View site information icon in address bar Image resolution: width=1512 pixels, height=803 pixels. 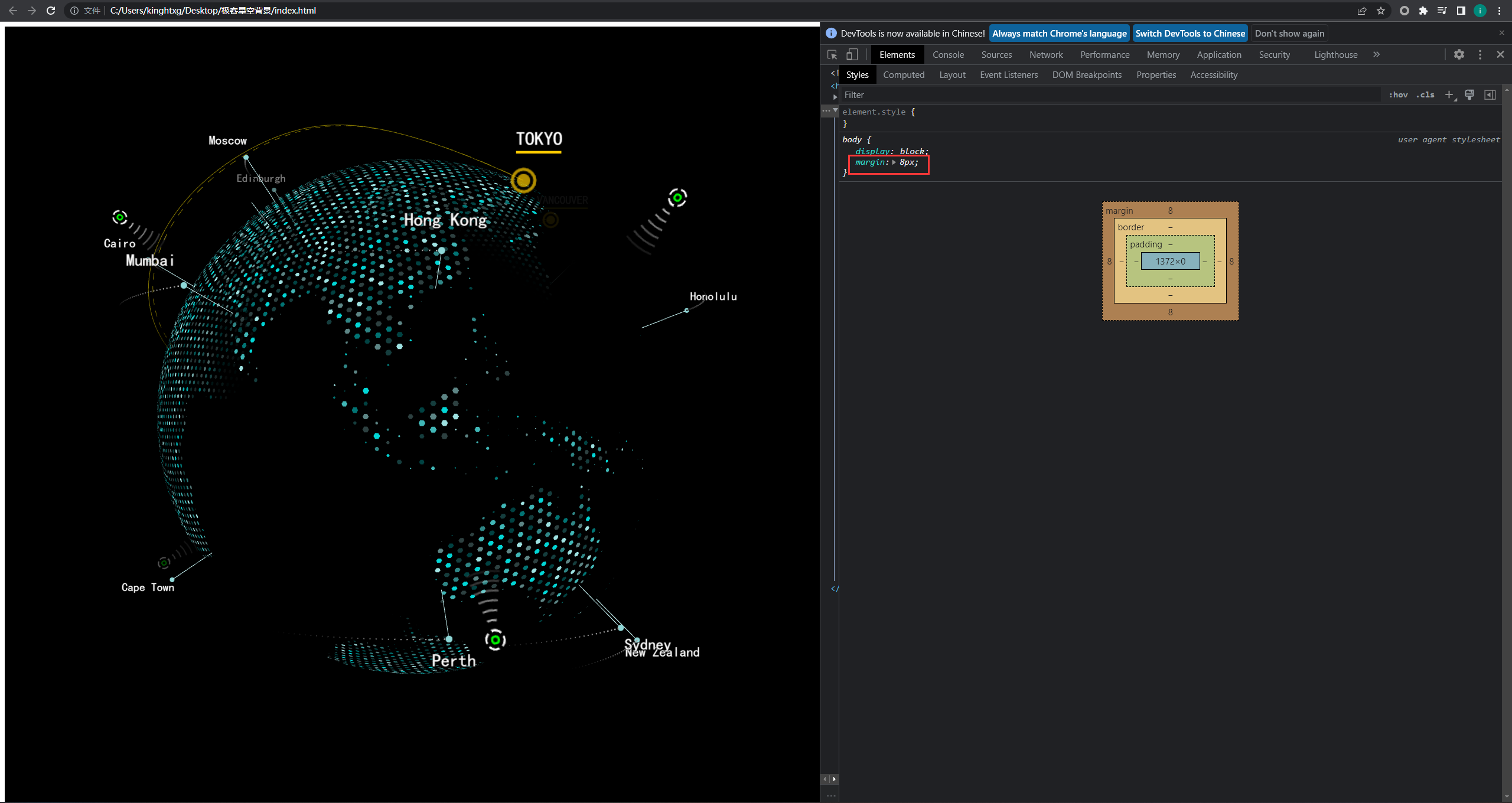[x=74, y=11]
